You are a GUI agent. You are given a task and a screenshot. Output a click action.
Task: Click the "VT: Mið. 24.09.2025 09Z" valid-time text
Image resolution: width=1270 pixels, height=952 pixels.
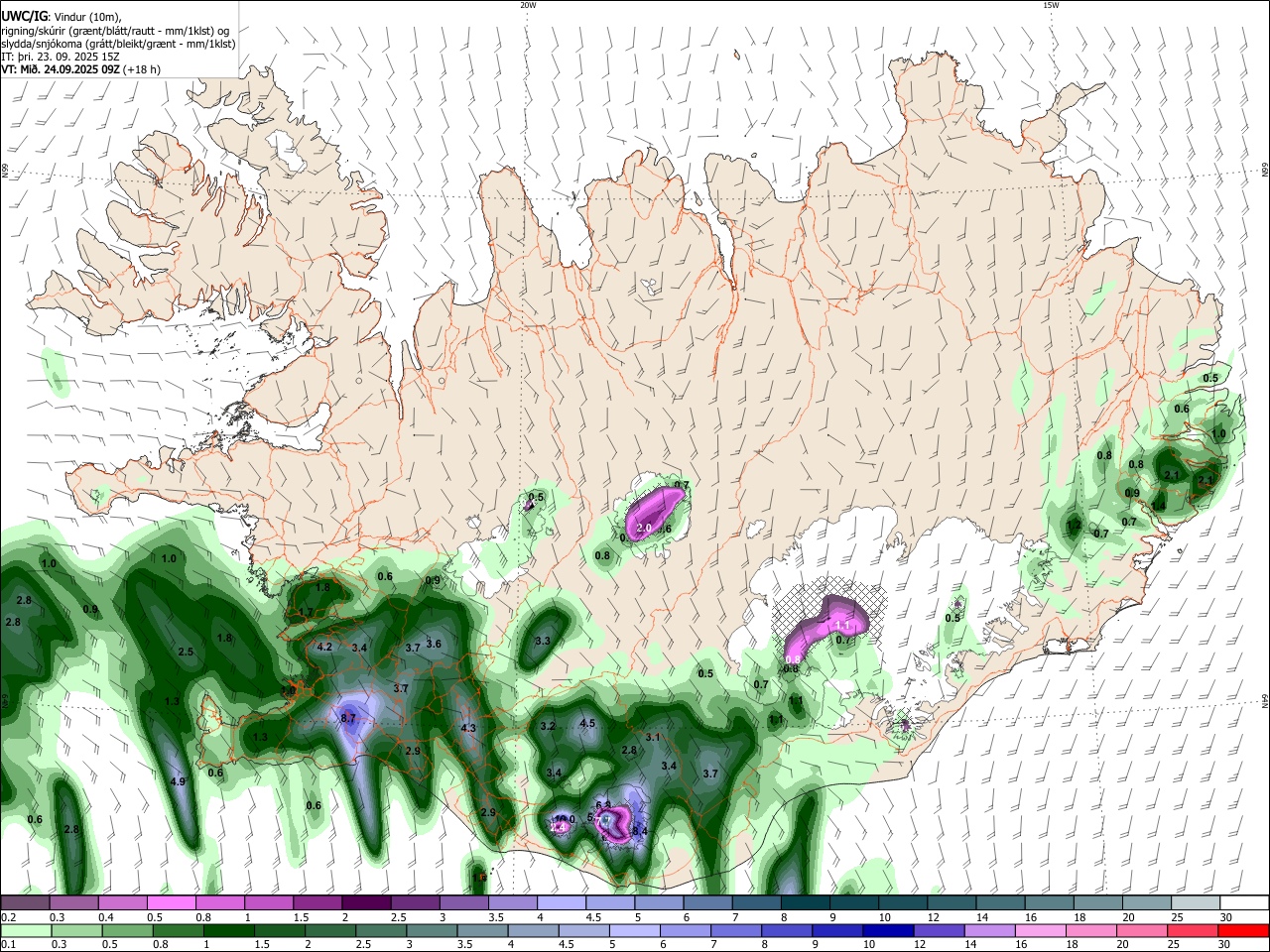[x=61, y=69]
